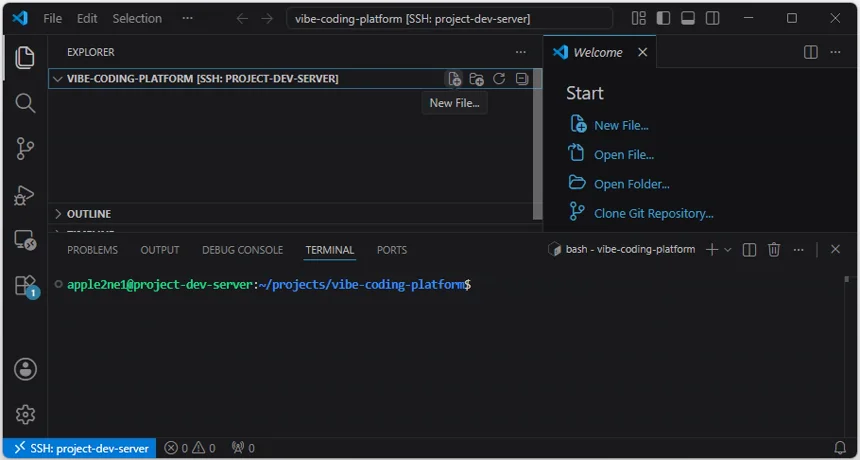Viewport: 860px width, 460px height.
Task: Click the Open File... link
Action: tap(624, 155)
